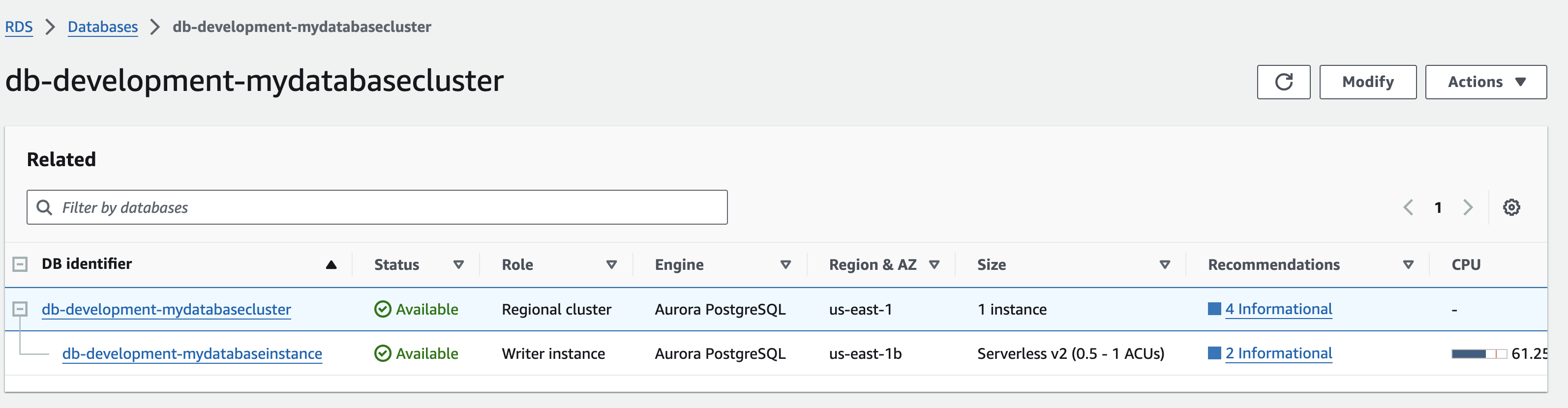Click "1 instance" size cell

click(1012, 309)
